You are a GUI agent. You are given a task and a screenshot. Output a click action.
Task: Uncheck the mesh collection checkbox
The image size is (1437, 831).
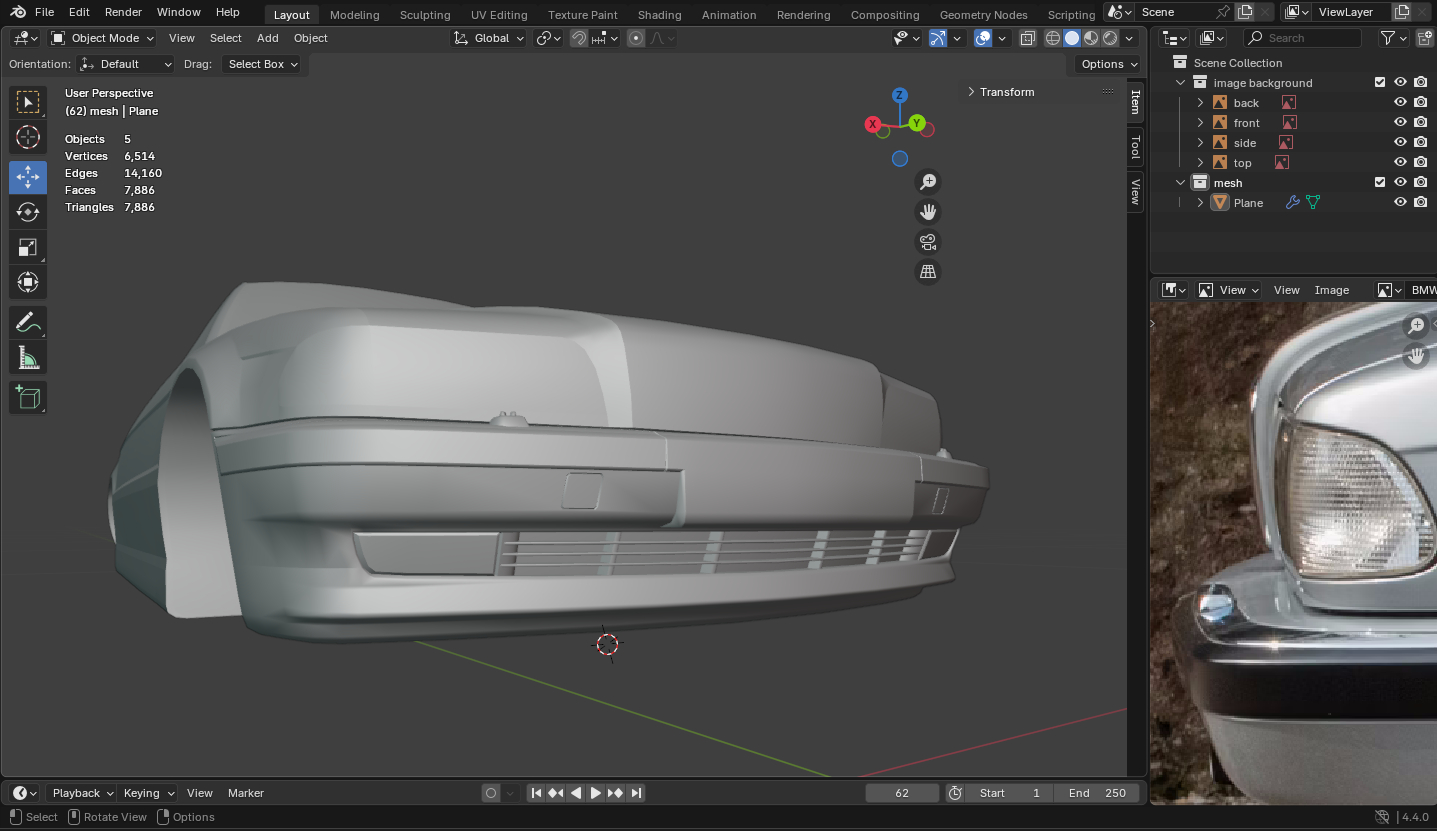[1380, 183]
